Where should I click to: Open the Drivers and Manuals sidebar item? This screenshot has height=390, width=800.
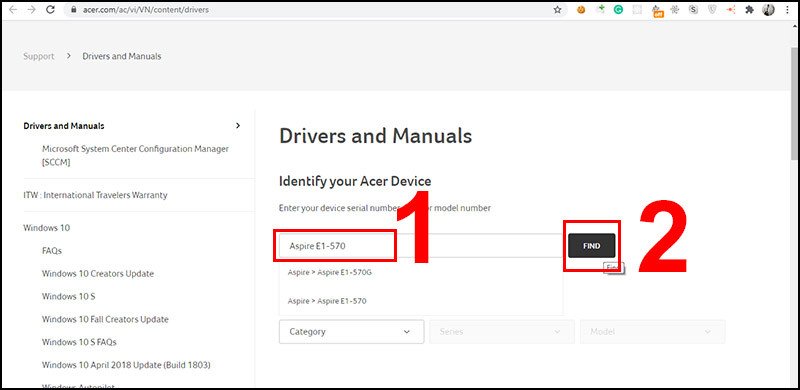[x=64, y=126]
